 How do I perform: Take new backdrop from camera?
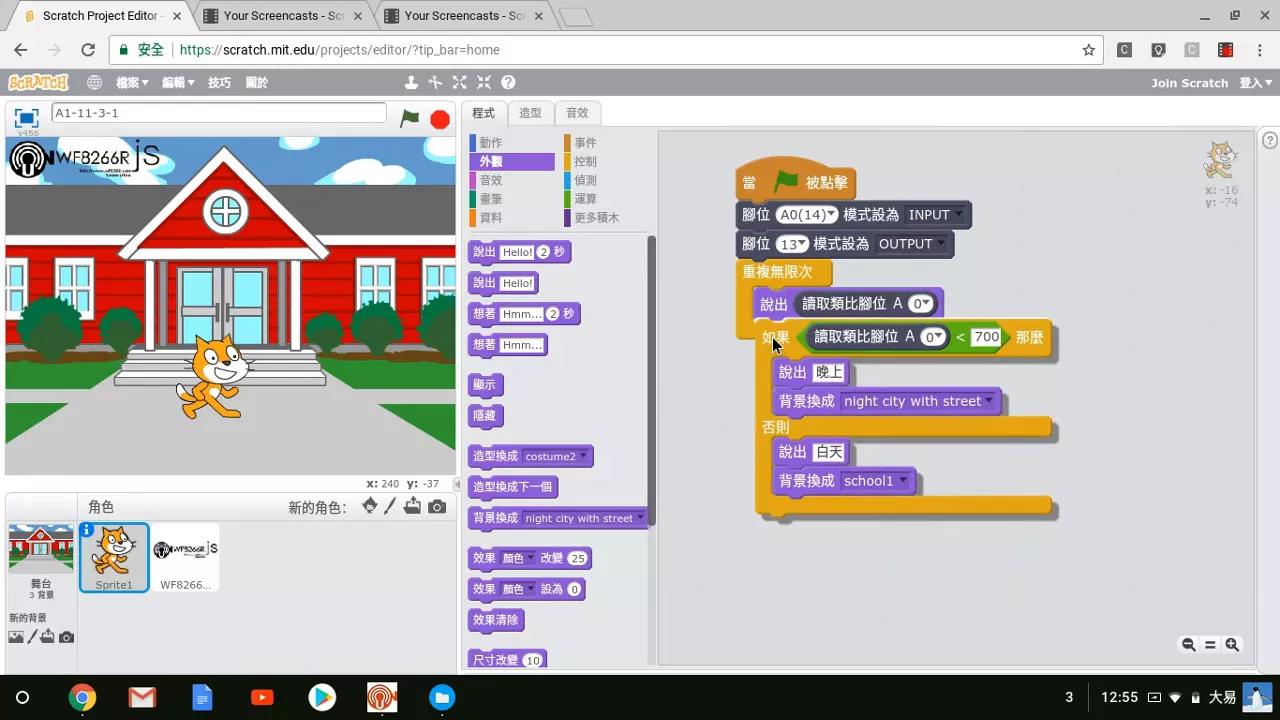66,637
